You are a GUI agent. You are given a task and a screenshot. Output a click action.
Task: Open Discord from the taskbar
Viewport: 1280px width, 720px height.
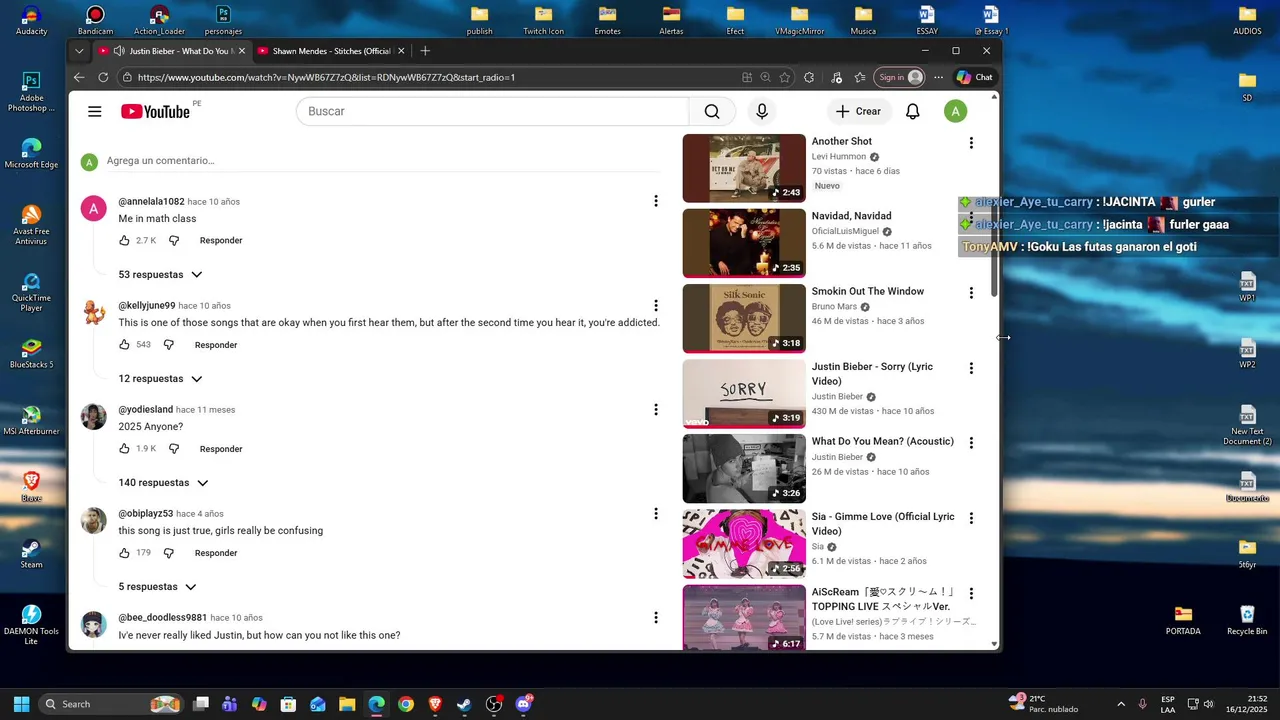coord(523,704)
